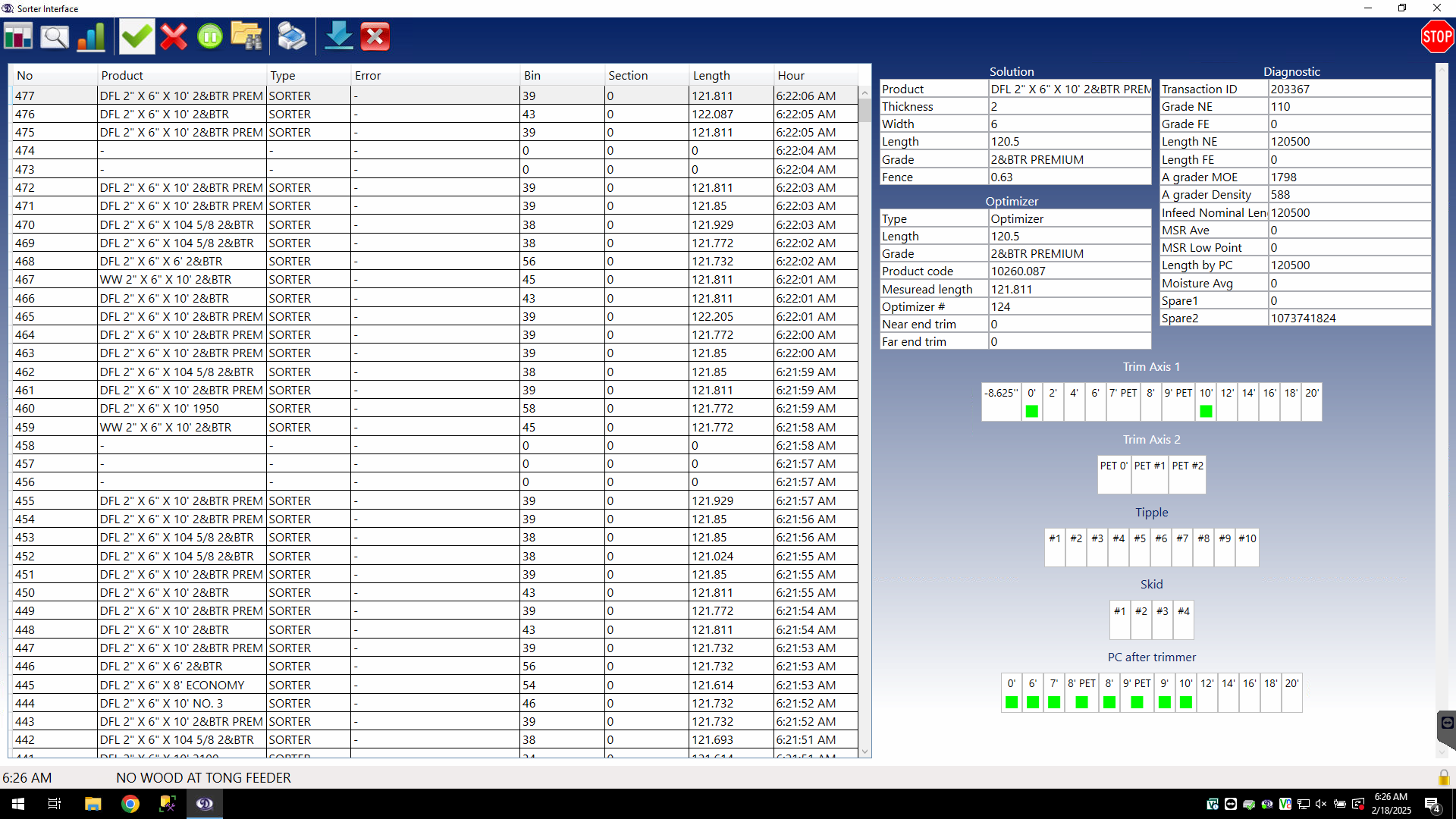The height and width of the screenshot is (819, 1456).
Task: Sort table by Product column header
Action: click(x=122, y=75)
